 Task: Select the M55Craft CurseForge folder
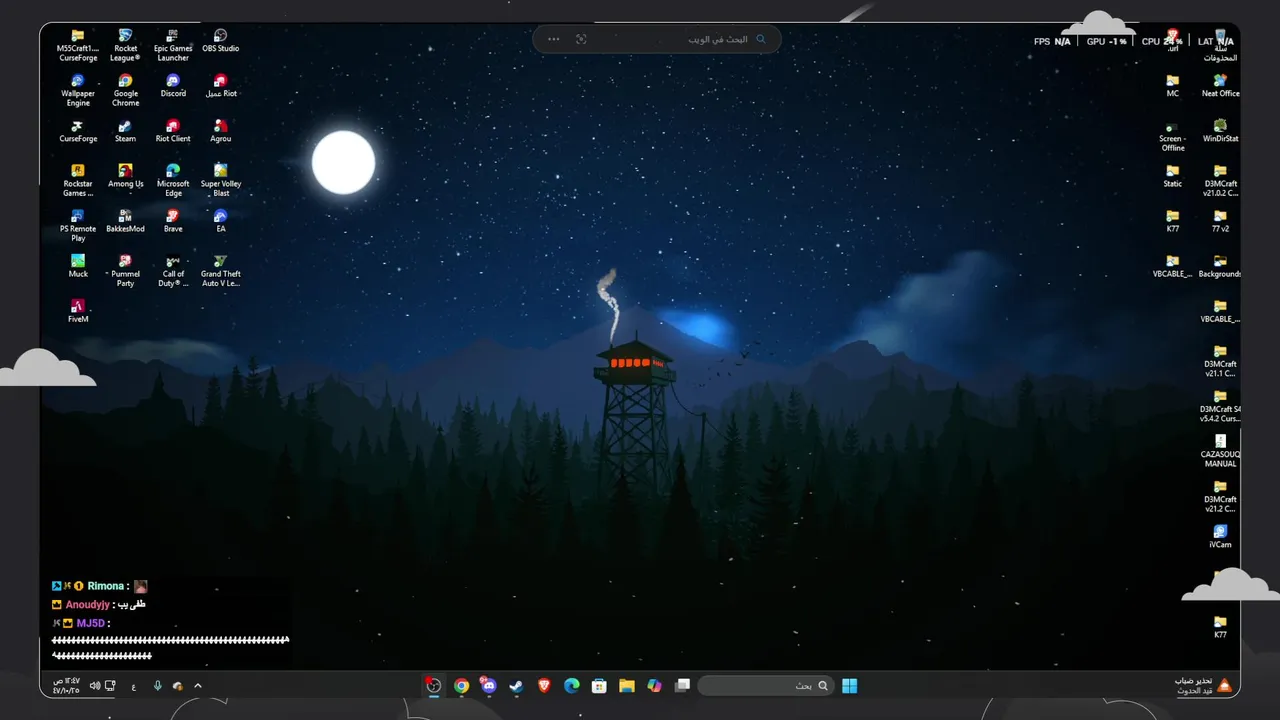click(78, 45)
